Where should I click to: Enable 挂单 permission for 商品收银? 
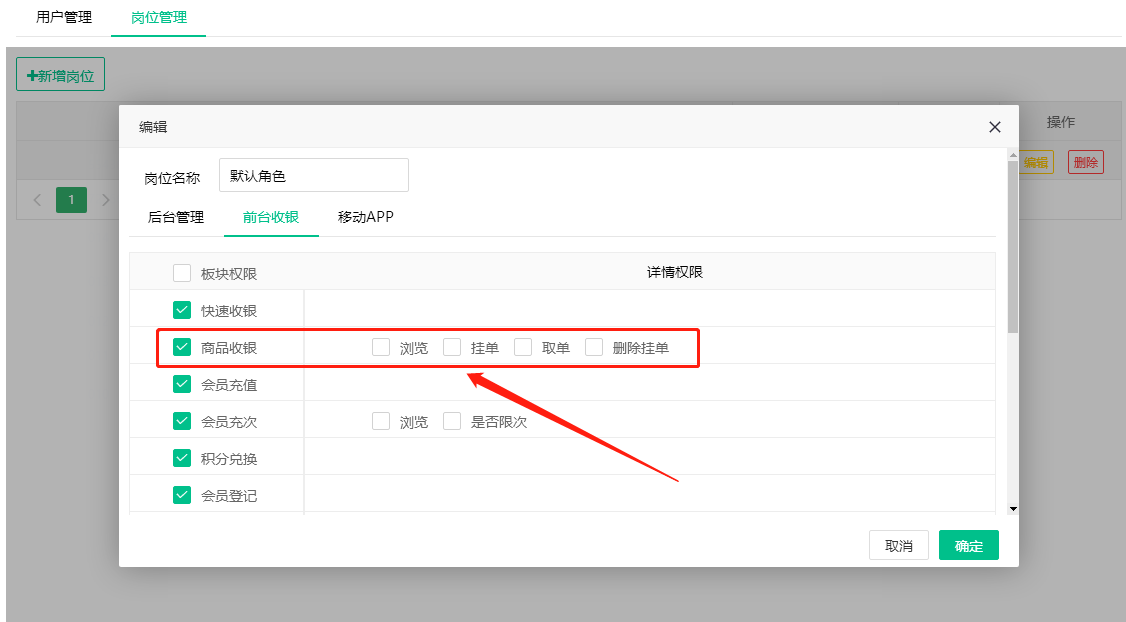452,347
